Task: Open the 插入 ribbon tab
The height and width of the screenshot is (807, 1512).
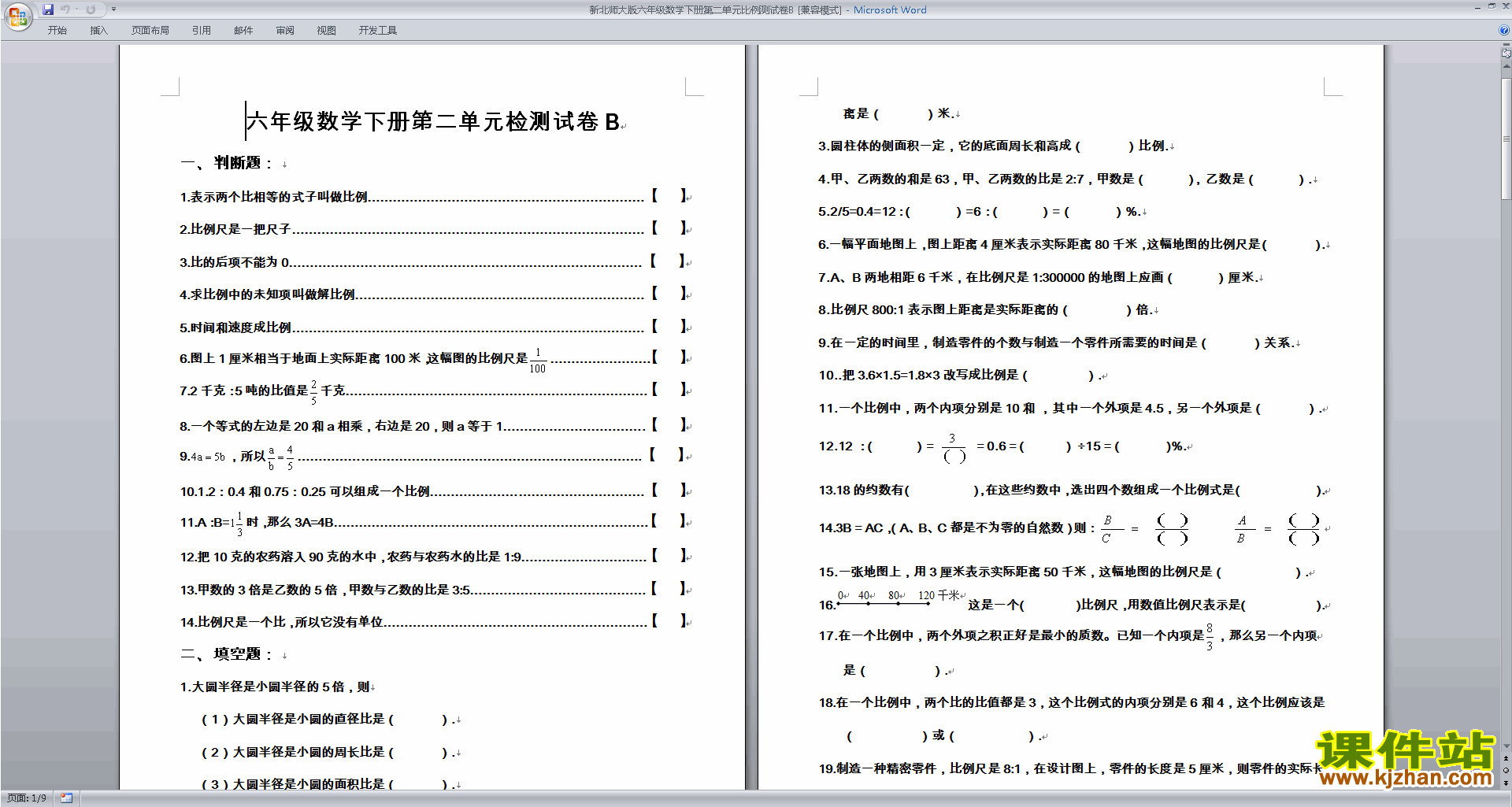Action: [x=98, y=31]
